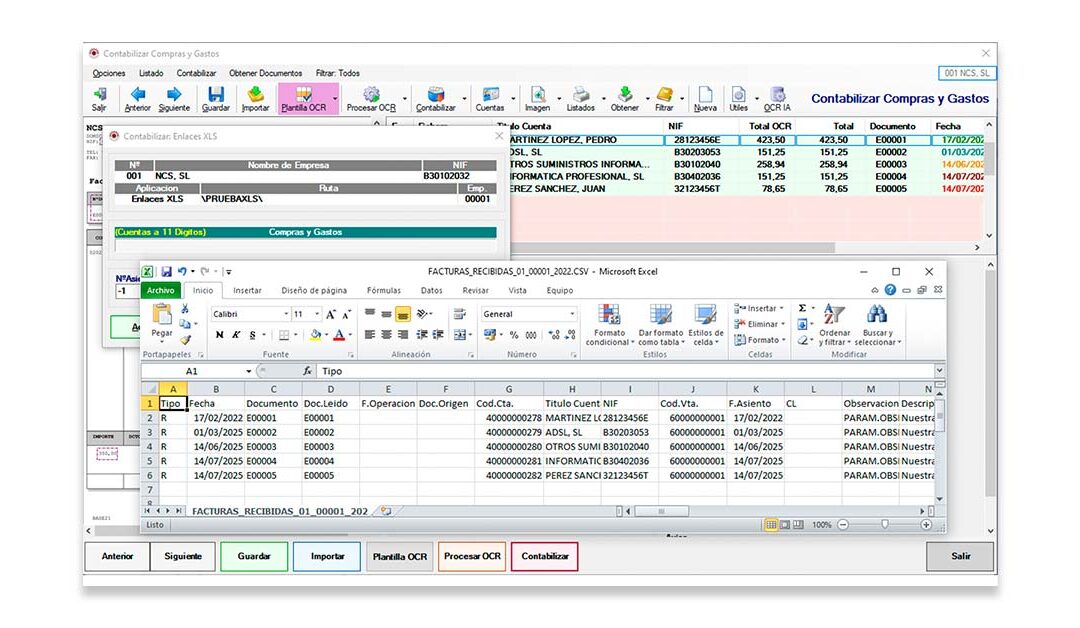Expand the Formato cells dropdown in Excel
The image size is (1080, 628).
point(784,340)
